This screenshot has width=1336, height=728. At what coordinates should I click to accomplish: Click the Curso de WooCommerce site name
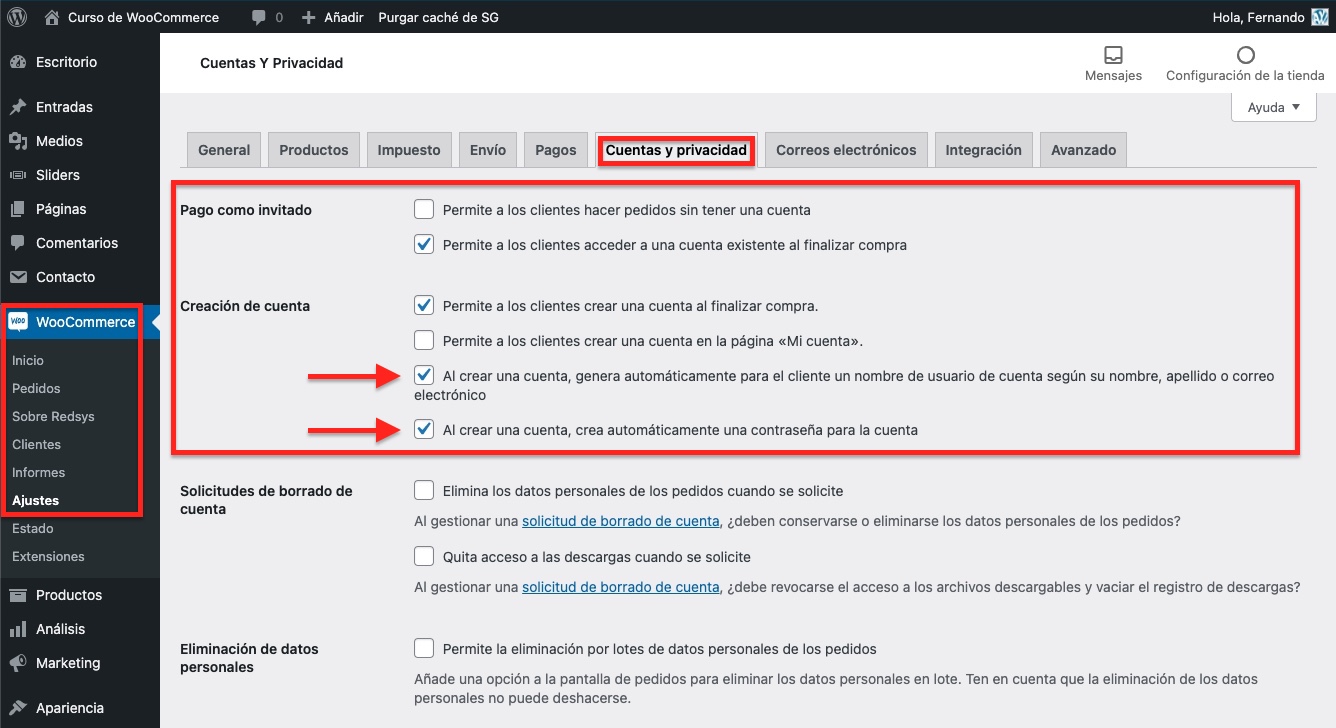pos(143,18)
